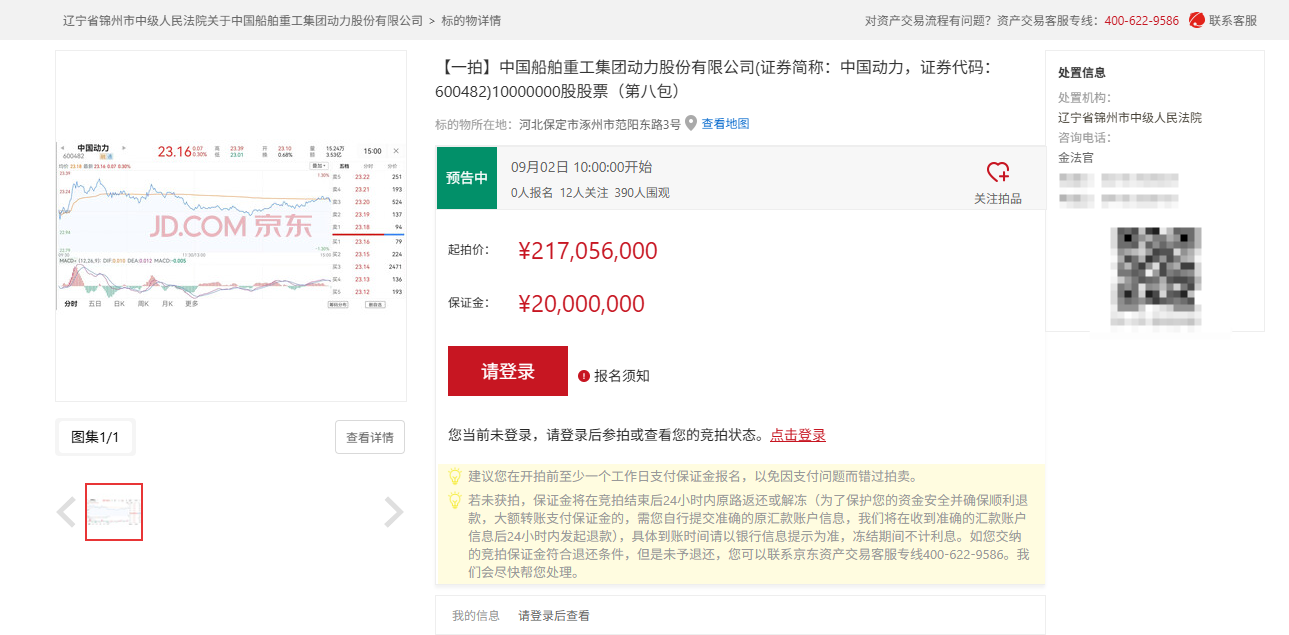Click the map pin location icon
Viewport: 1289px width, 635px height.
(x=691, y=123)
